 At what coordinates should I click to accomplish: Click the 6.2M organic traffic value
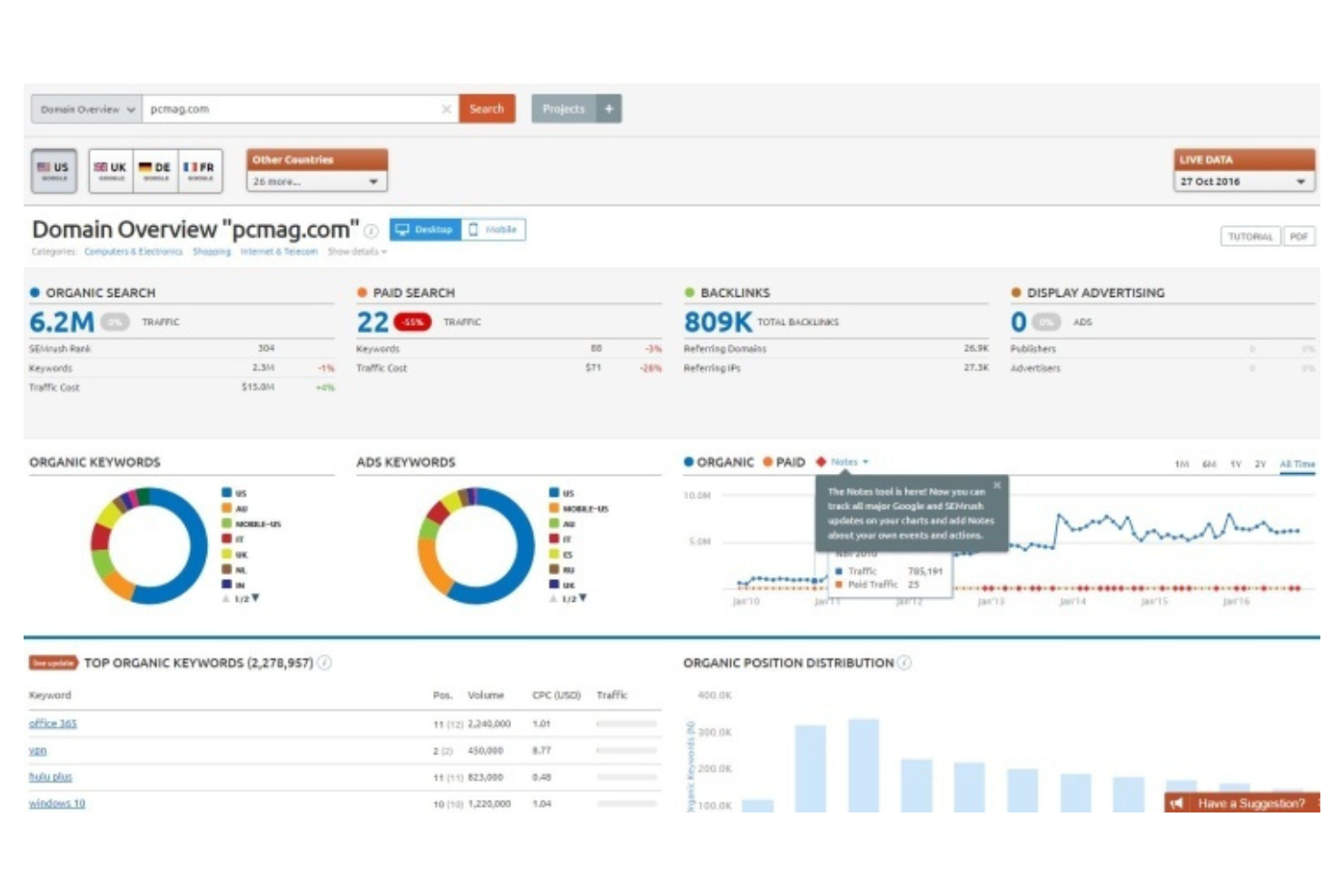click(x=62, y=322)
